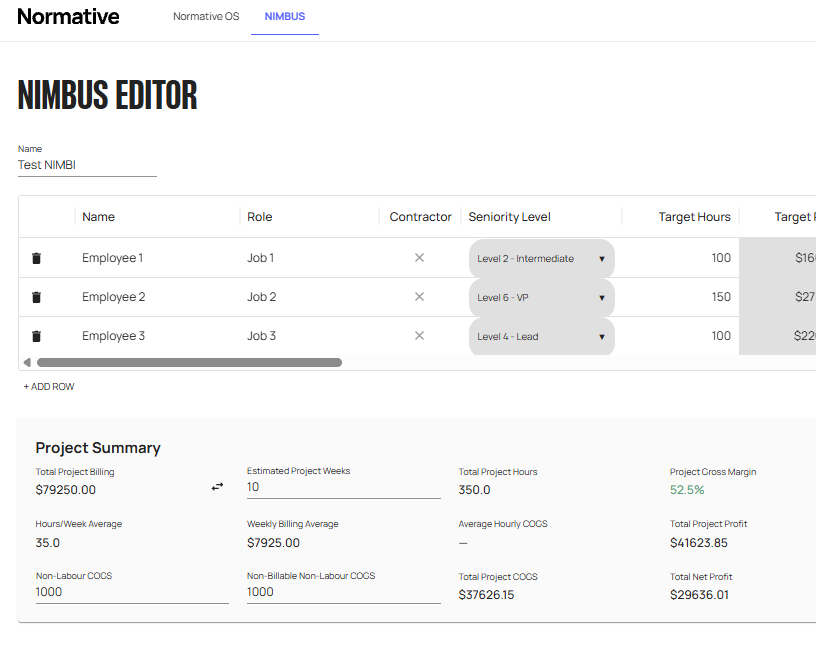Click the Total Project Billing value $79250.00
816x669 pixels.
(x=66, y=490)
